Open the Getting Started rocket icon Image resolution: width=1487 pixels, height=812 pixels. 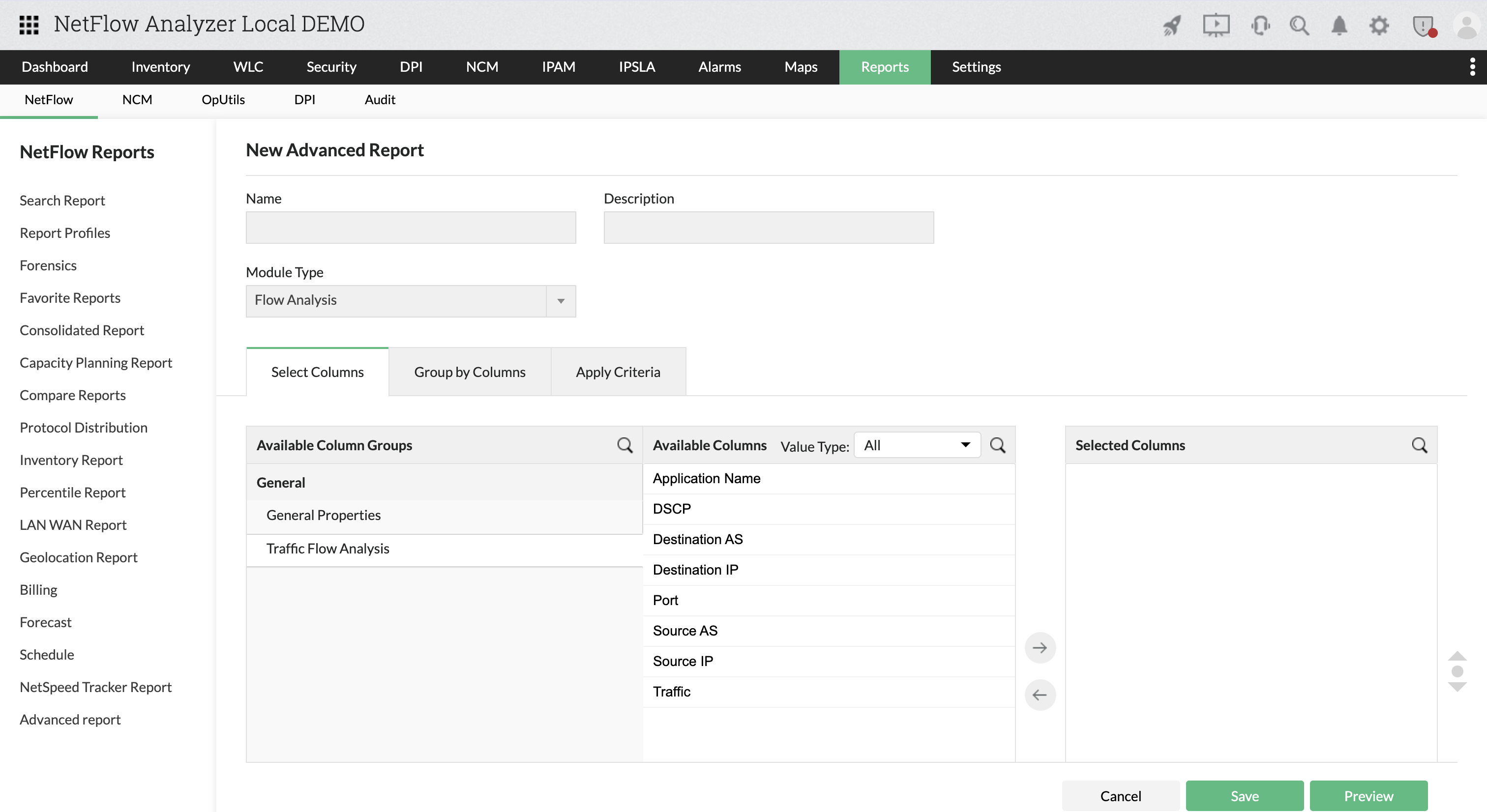pos(1172,26)
